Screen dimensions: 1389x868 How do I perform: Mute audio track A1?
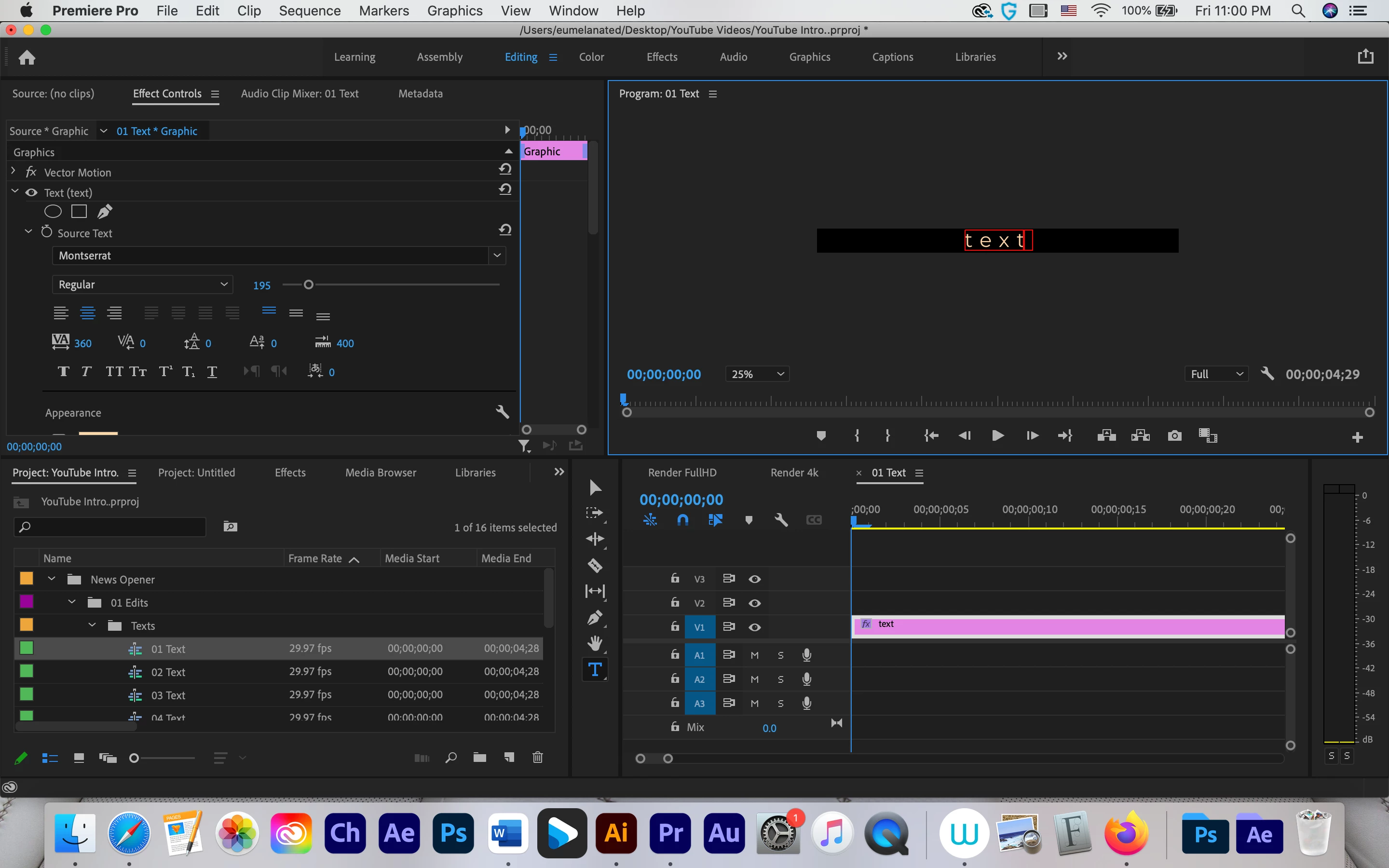(x=754, y=656)
